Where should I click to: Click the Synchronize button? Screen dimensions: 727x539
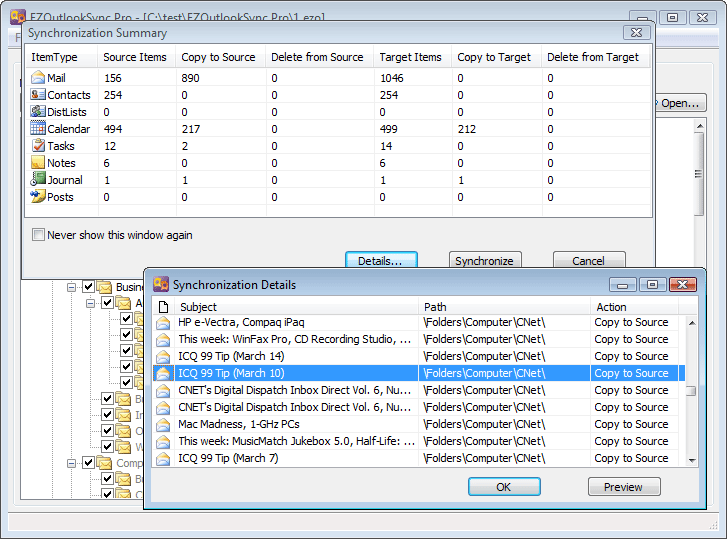point(485,260)
